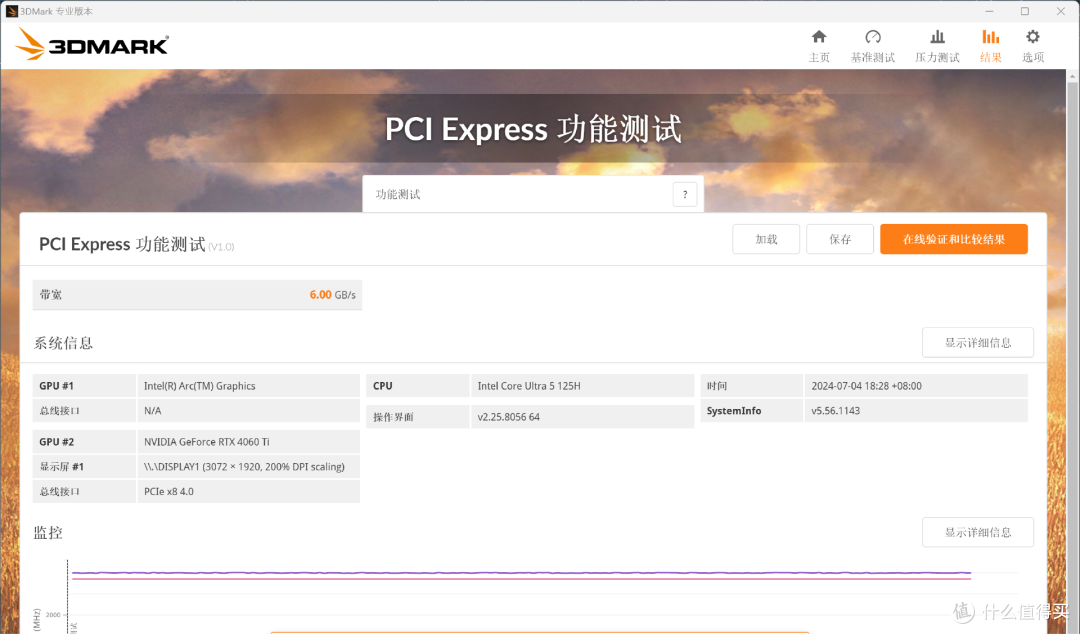
Task: Maximize the 3DMark window
Action: (1025, 11)
